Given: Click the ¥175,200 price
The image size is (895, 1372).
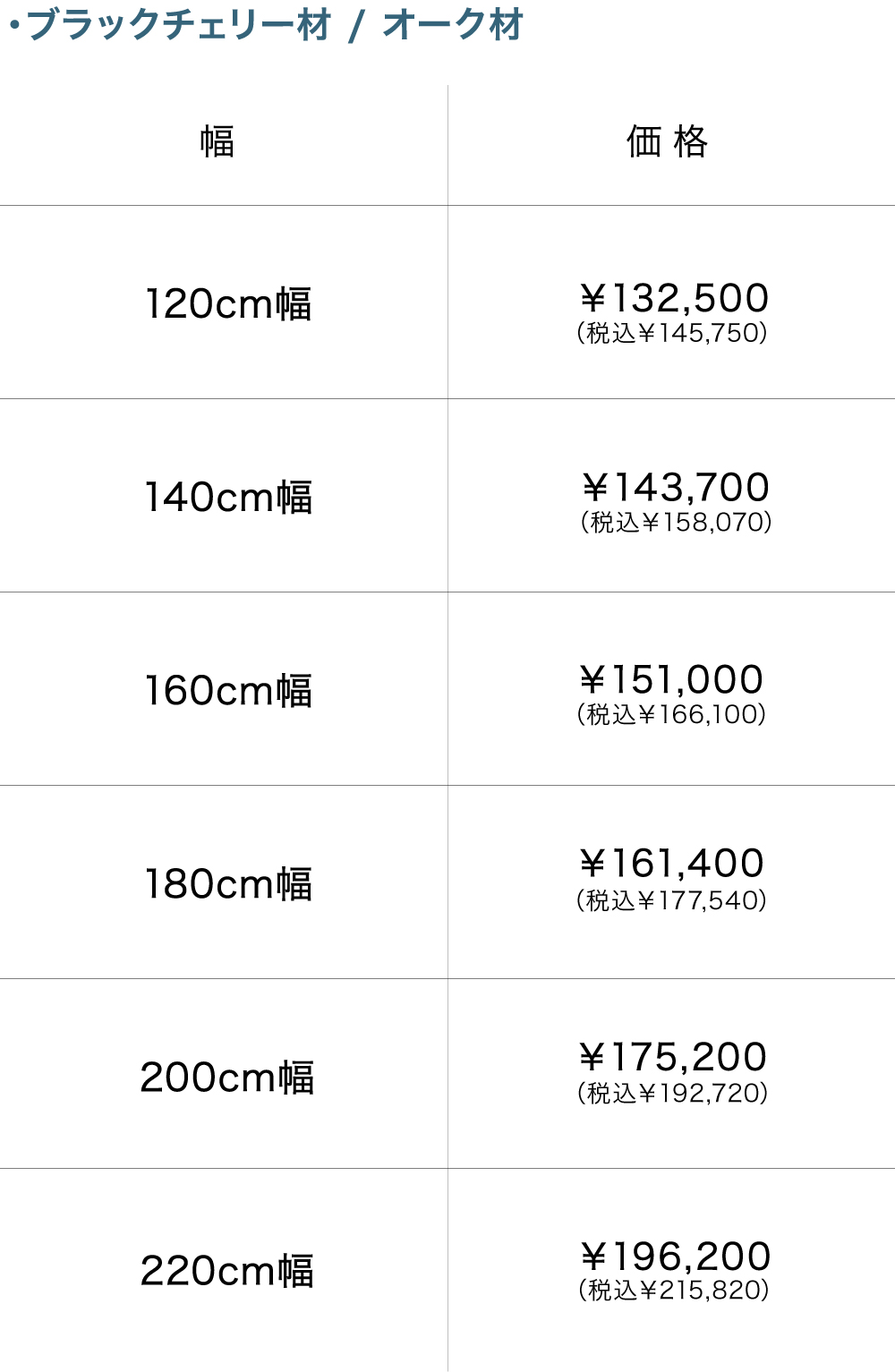Looking at the screenshot, I should coord(673,1057).
